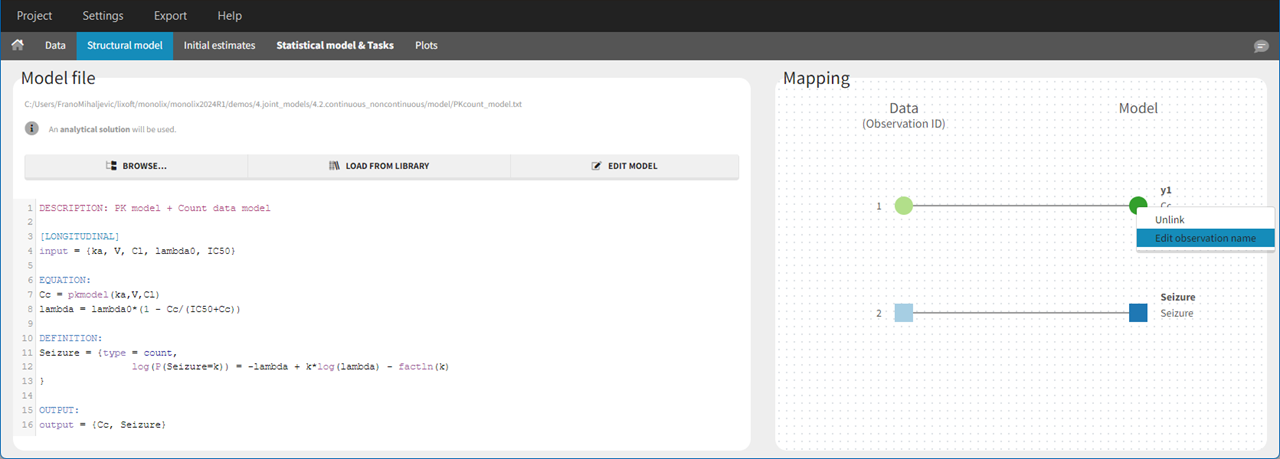This screenshot has width=1280, height=459.
Task: Click the info icon beside analytical solution
Action: pos(32,129)
